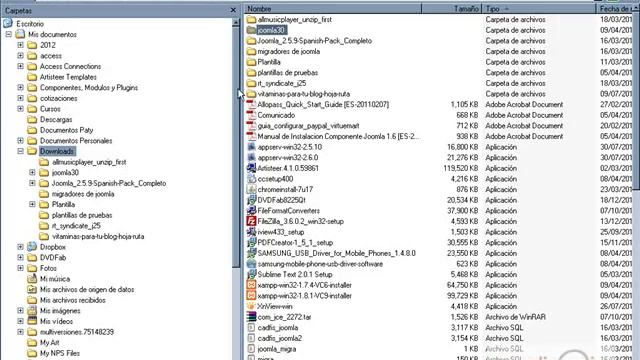Image resolution: width=640 pixels, height=360 pixels.
Task: Select Artisteer Templates folder in tree
Action: [68, 77]
